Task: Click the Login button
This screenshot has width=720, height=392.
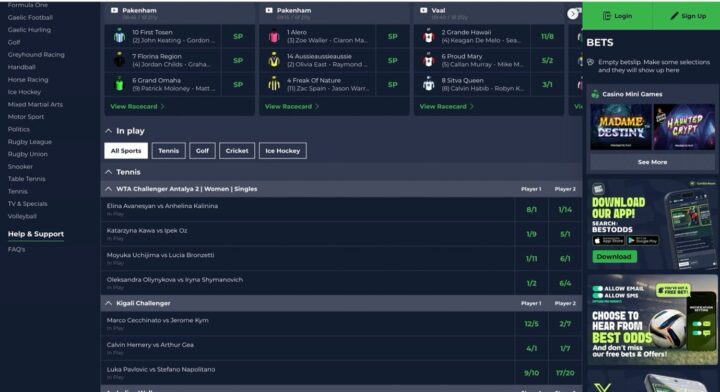Action: tap(617, 16)
